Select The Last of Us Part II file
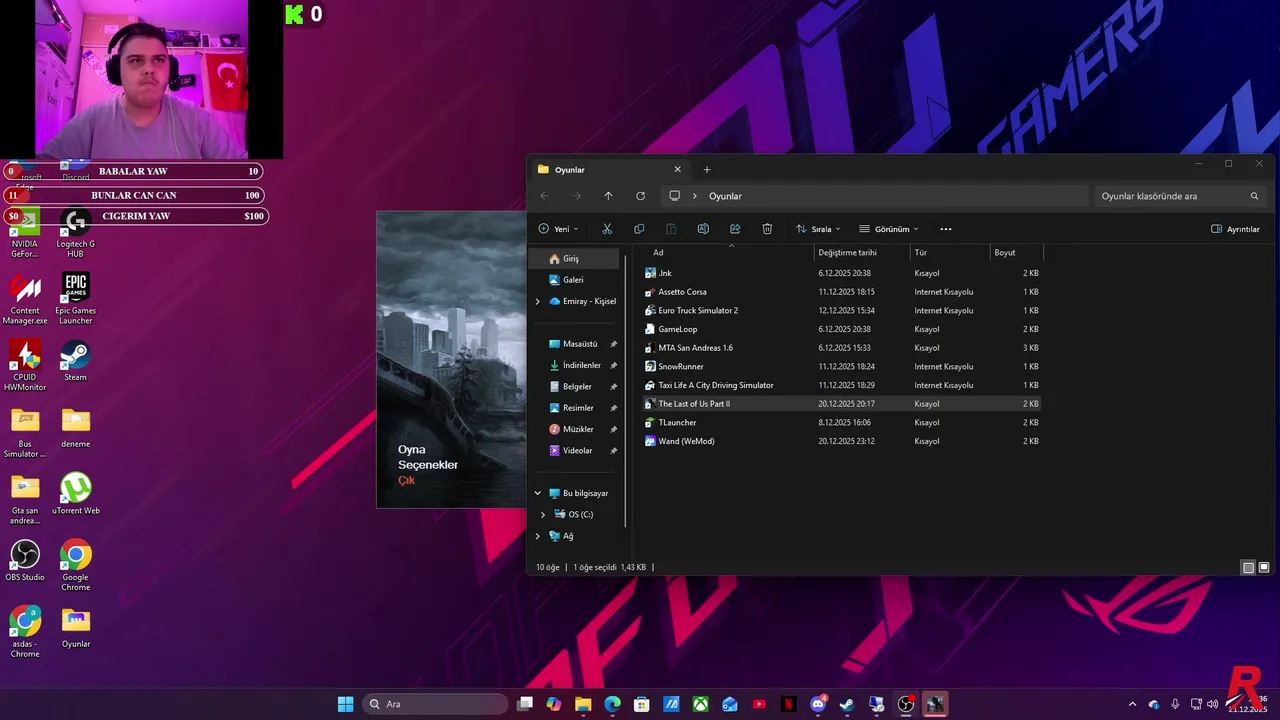 click(842, 404)
